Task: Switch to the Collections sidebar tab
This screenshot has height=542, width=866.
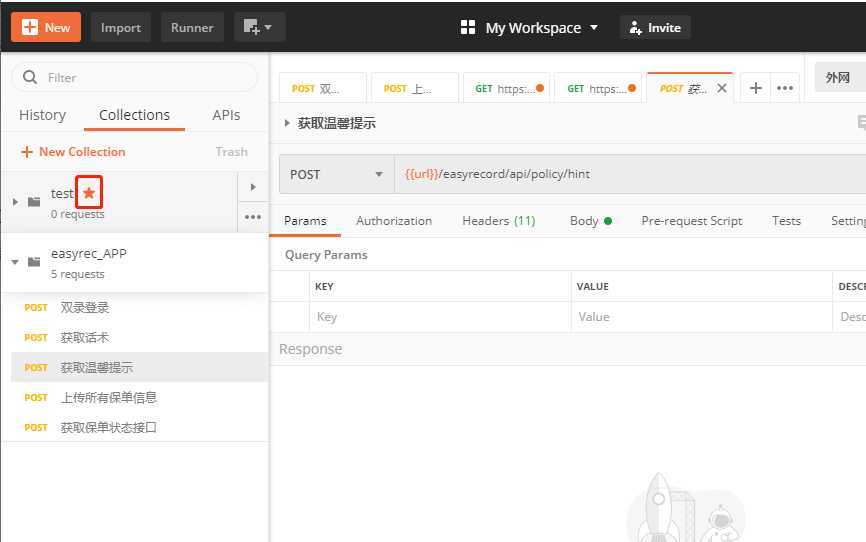Action: 134,115
